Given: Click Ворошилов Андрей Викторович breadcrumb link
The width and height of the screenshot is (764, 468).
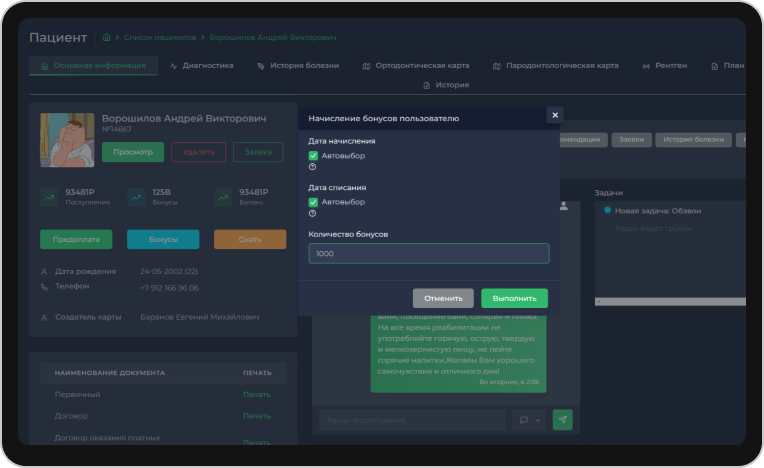Looking at the screenshot, I should 273,37.
